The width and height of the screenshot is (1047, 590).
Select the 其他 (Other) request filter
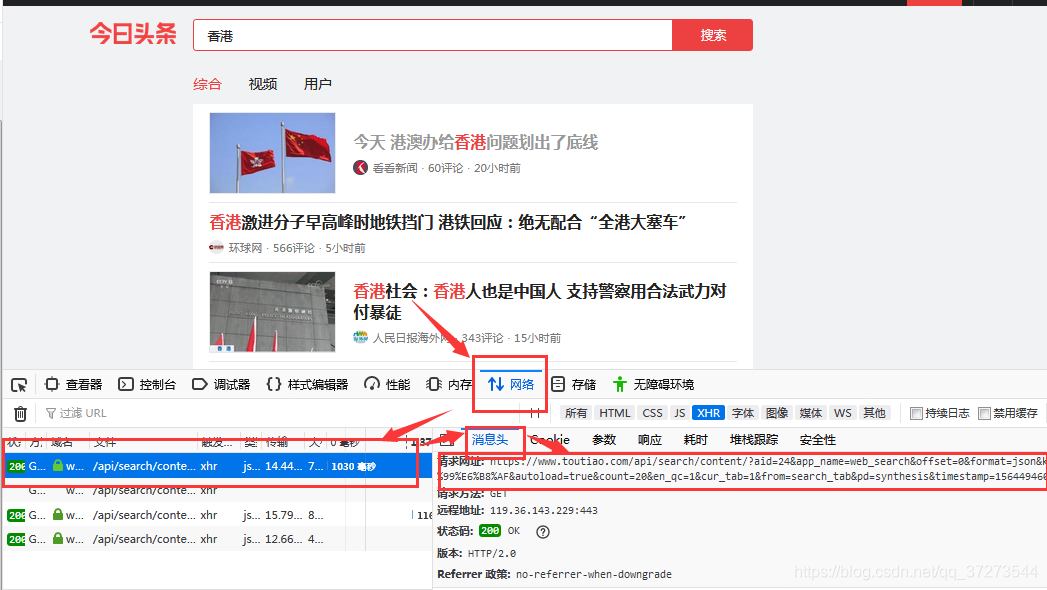[874, 413]
